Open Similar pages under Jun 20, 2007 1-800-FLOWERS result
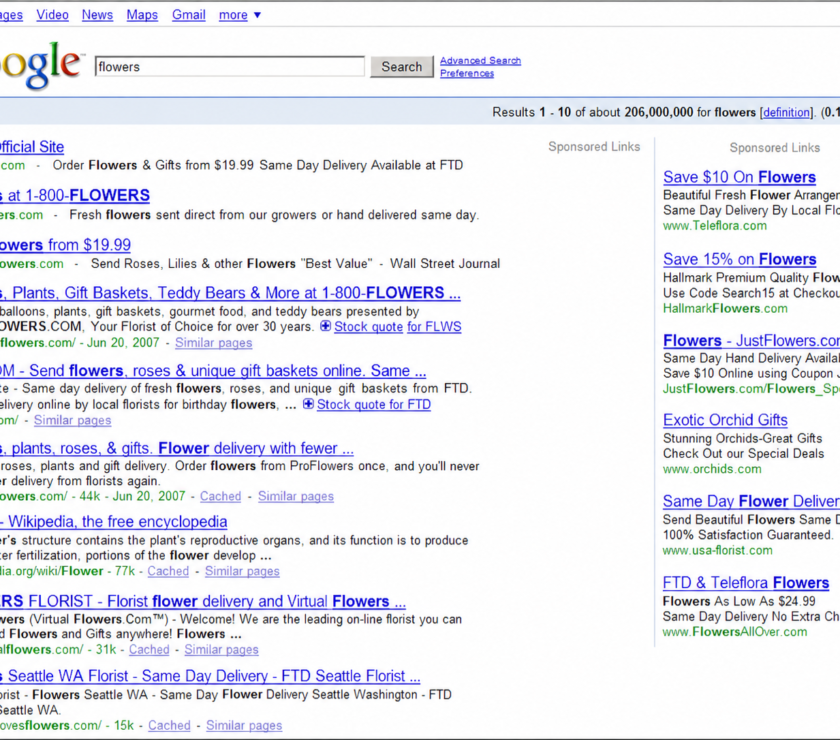Screen dimensions: 840x740 [214, 342]
